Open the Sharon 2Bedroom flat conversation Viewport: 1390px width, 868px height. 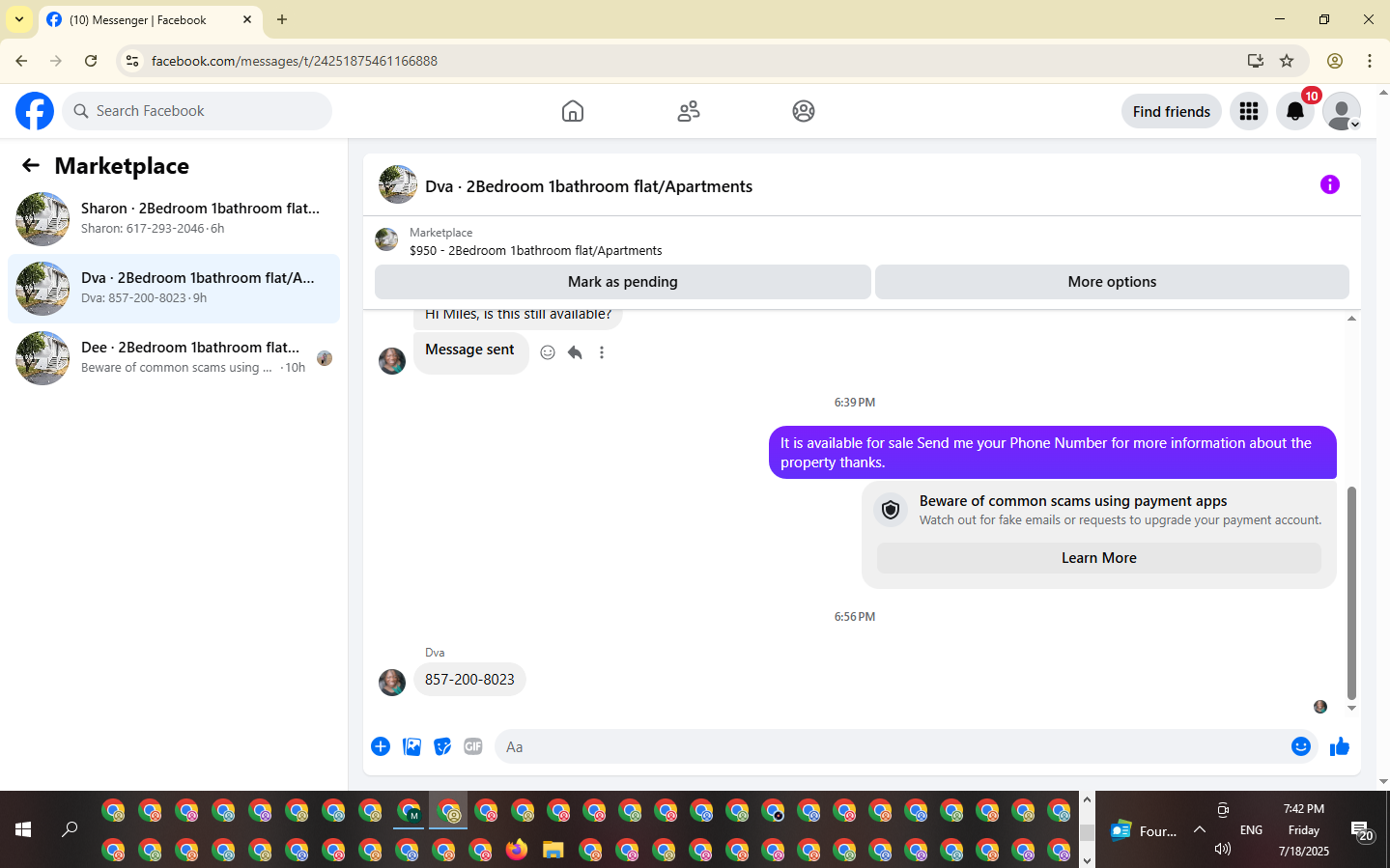(174, 219)
